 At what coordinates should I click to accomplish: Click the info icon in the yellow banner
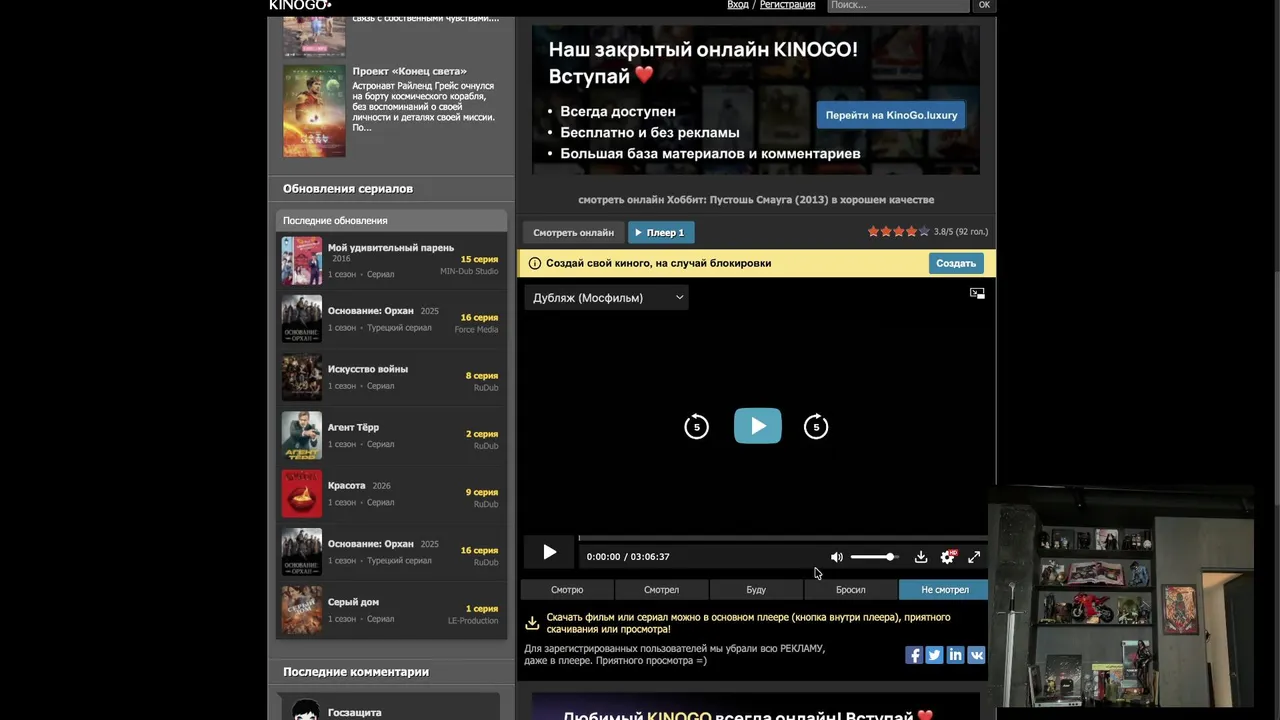[x=534, y=263]
